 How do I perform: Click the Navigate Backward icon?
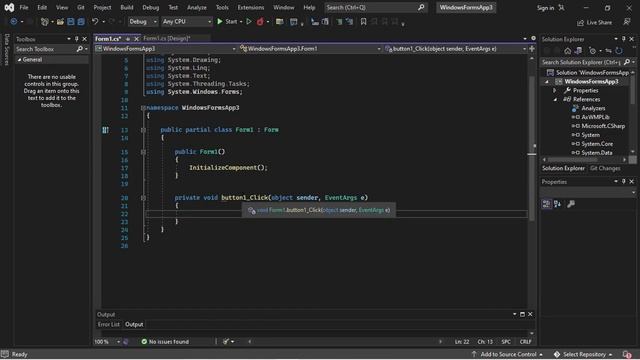[13, 22]
